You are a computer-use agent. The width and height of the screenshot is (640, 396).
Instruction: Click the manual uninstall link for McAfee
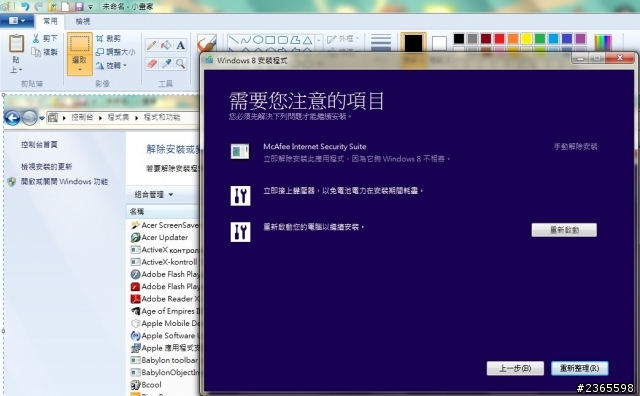[576, 146]
